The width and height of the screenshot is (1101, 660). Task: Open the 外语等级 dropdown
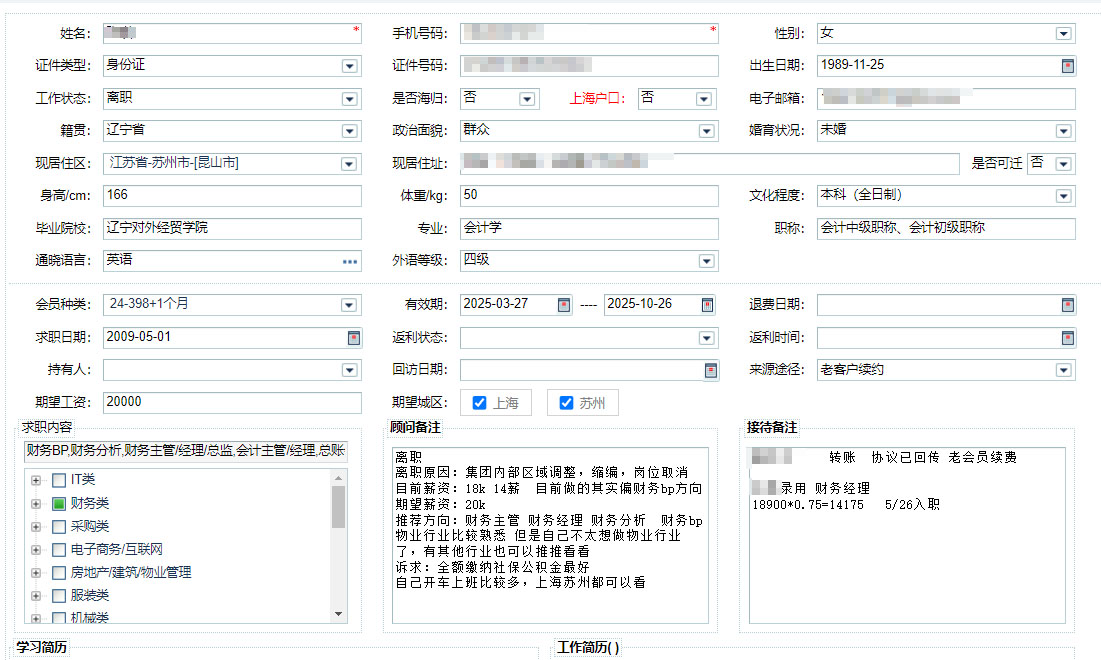706,262
